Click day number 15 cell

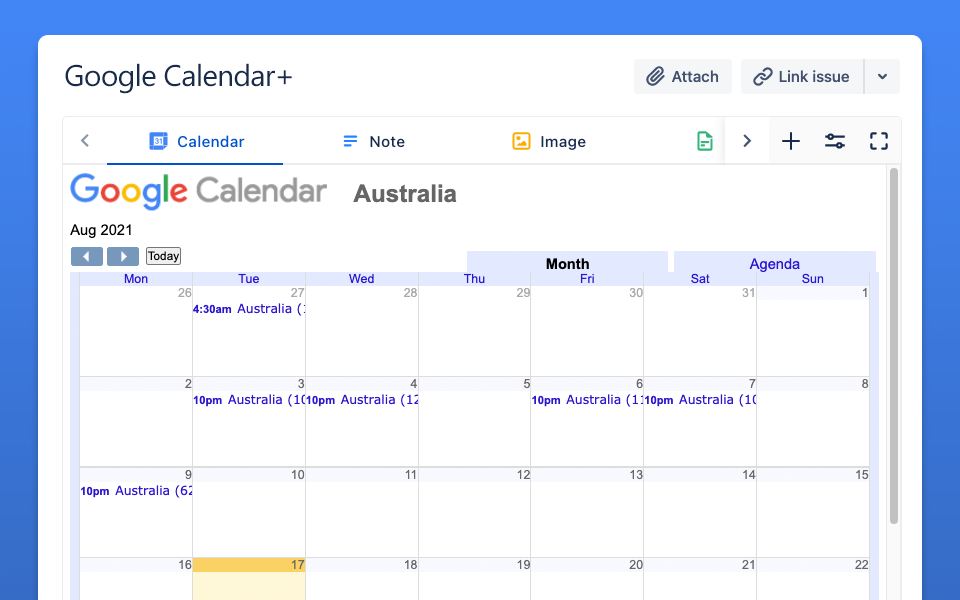click(812, 512)
